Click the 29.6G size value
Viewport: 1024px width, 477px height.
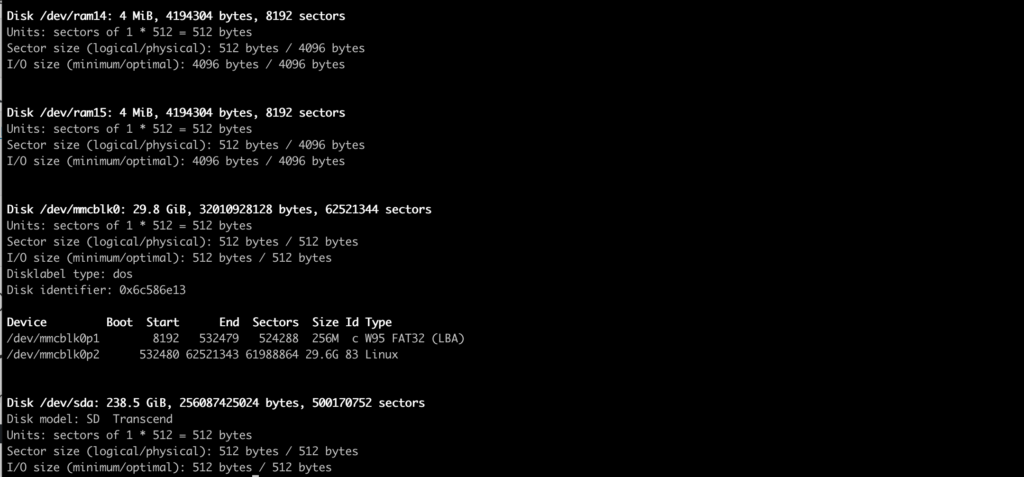pyautogui.click(x=322, y=355)
